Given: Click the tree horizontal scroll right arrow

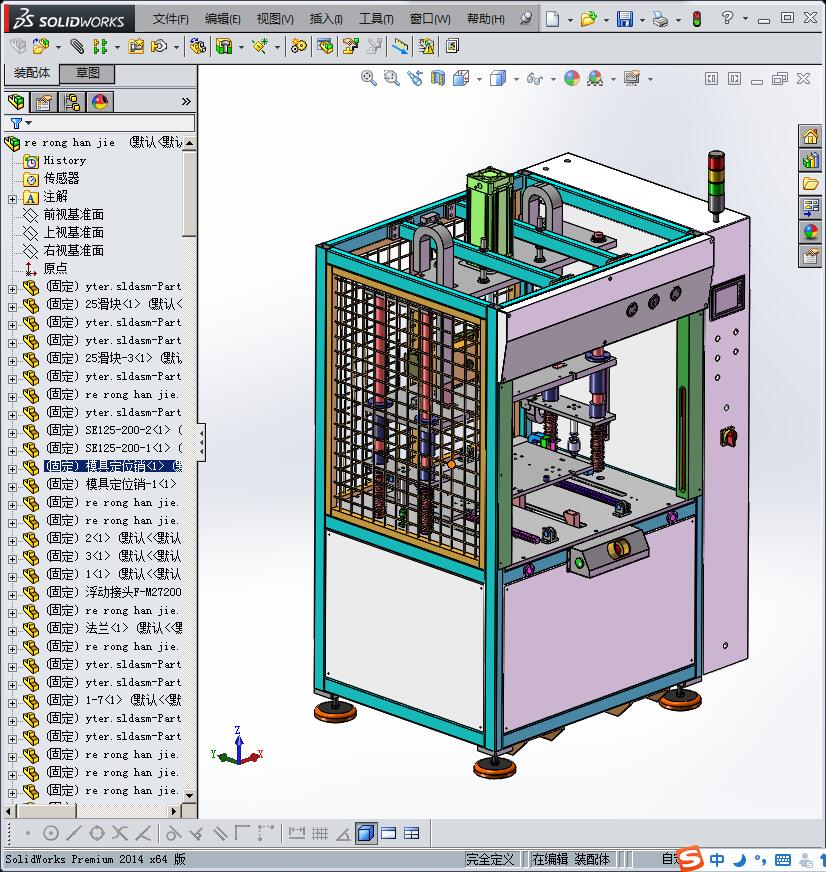Looking at the screenshot, I should click(x=174, y=811).
